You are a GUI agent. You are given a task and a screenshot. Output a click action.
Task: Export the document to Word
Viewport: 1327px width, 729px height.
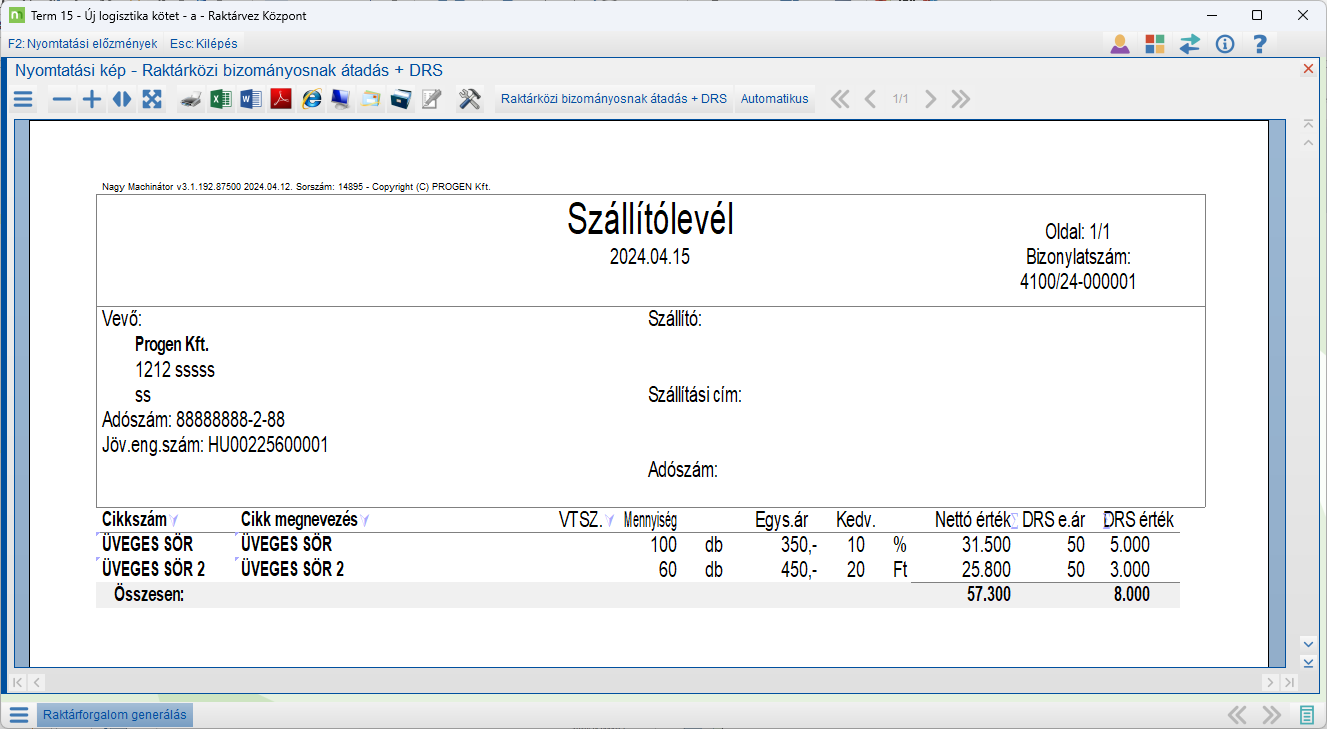pyautogui.click(x=251, y=99)
